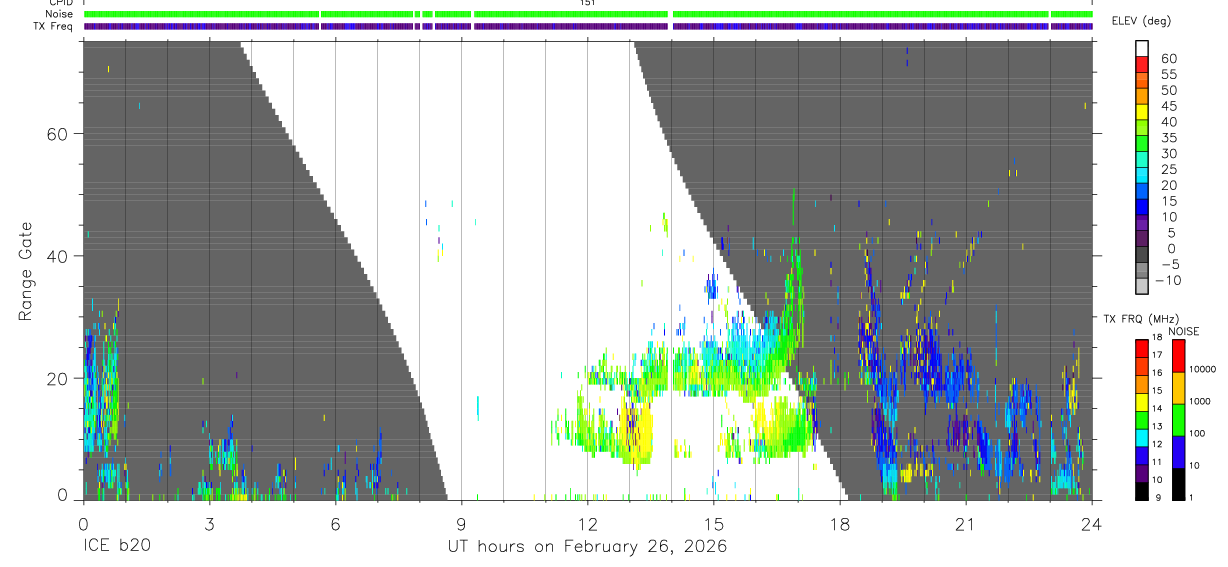Click the 'TX Freq' row label at top left
1228x567 pixels.
pyautogui.click(x=53, y=26)
